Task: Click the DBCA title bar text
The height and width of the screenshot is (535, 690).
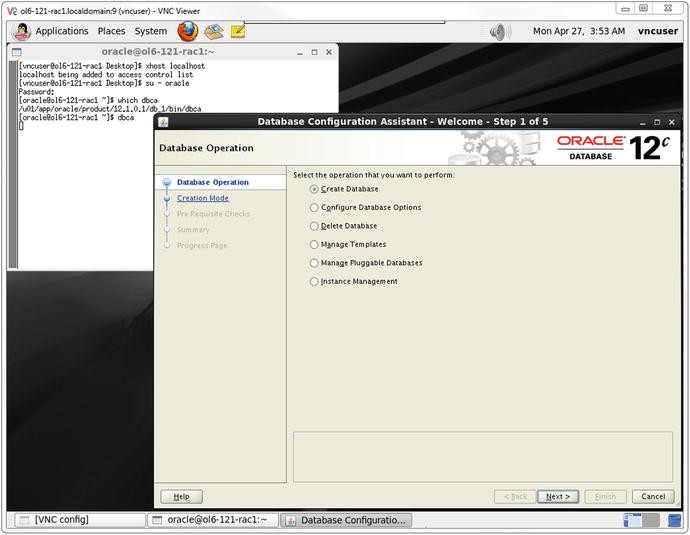Action: pos(403,122)
